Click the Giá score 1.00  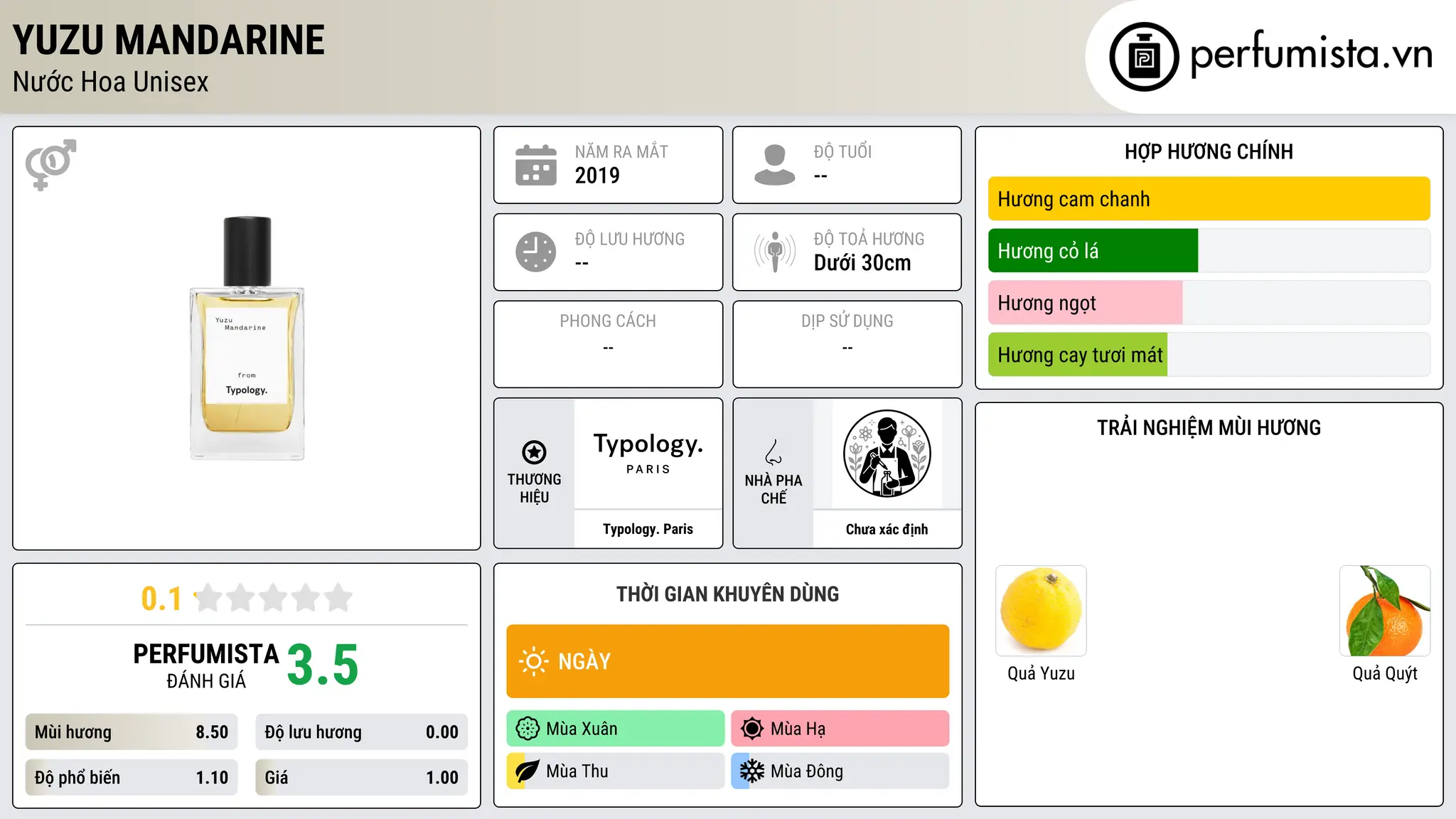click(442, 778)
